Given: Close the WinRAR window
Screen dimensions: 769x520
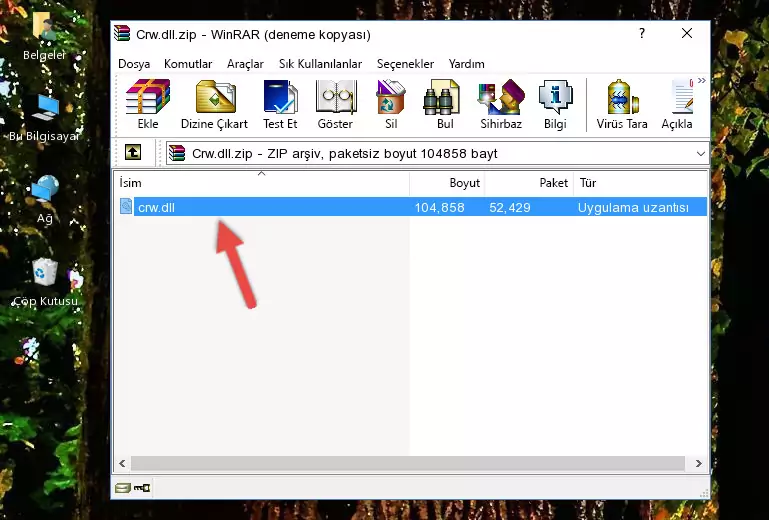Looking at the screenshot, I should point(687,33).
